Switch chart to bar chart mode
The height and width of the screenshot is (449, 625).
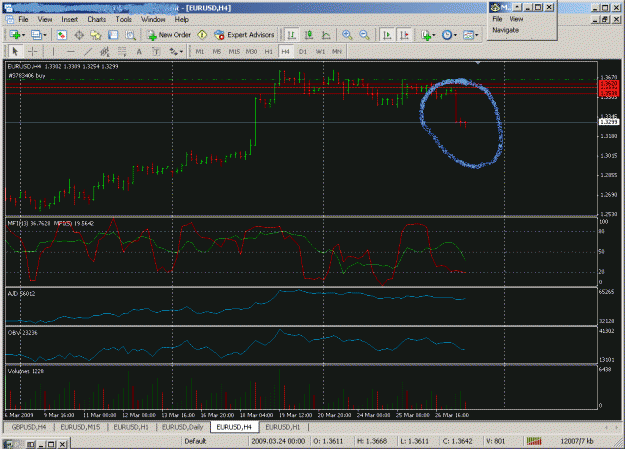[x=291, y=35]
